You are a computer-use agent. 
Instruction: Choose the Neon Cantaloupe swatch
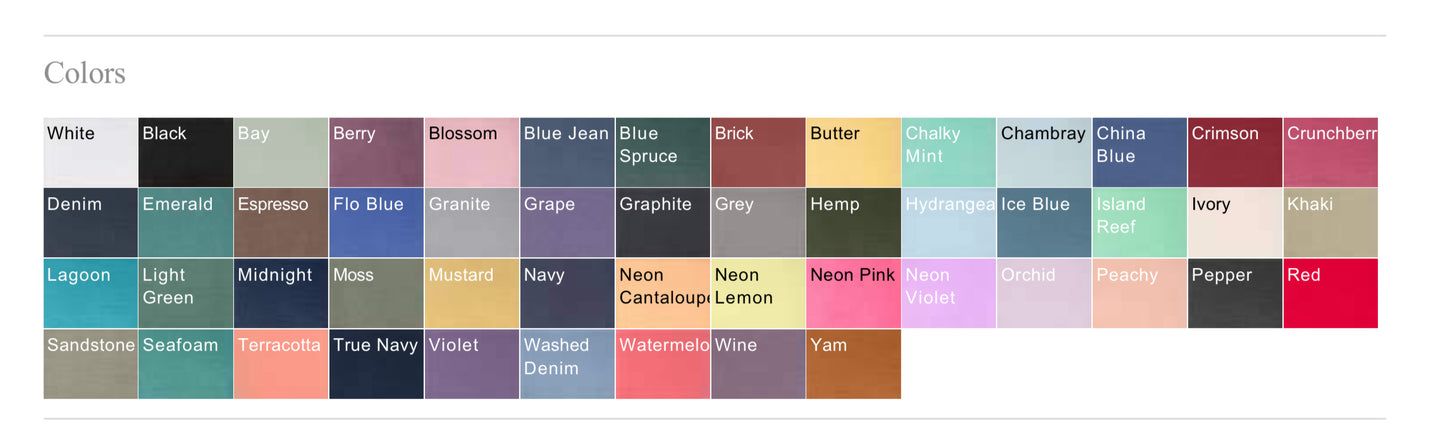point(662,293)
